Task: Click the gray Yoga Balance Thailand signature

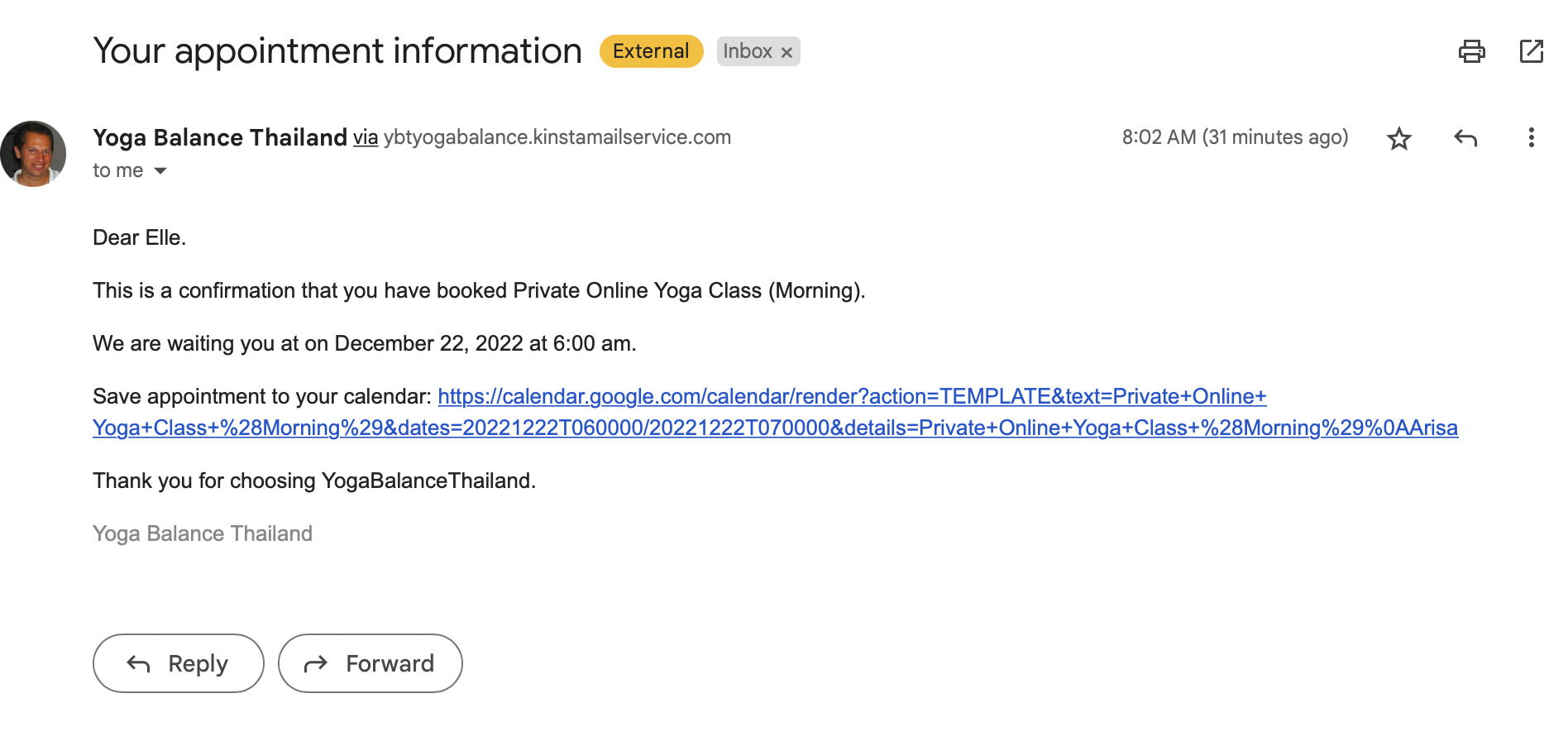Action: click(x=203, y=534)
